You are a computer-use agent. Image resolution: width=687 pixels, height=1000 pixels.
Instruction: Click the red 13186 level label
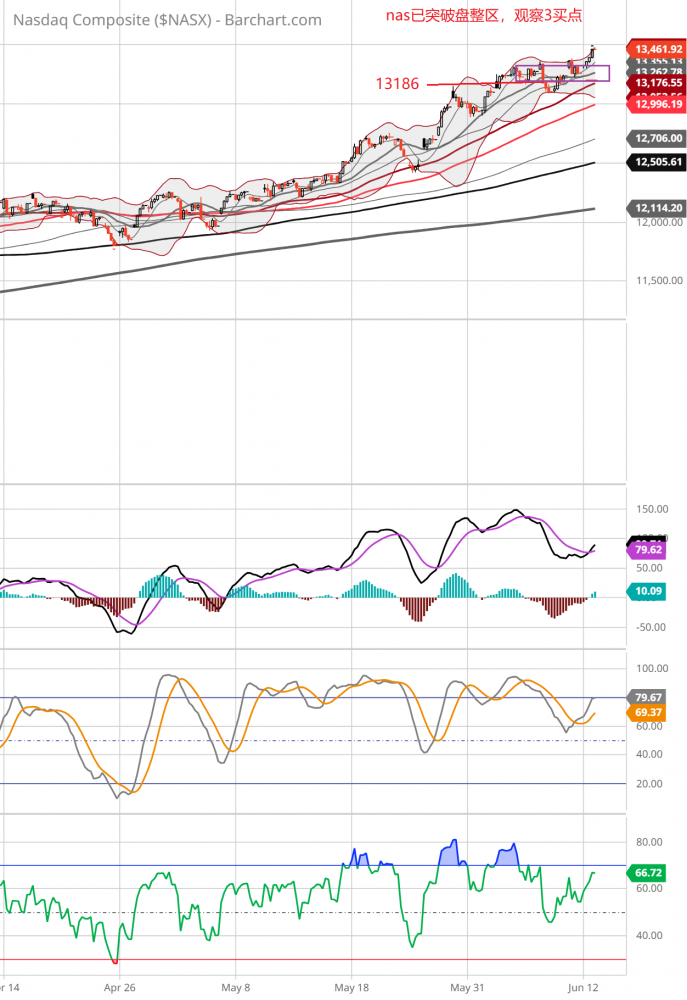[397, 84]
